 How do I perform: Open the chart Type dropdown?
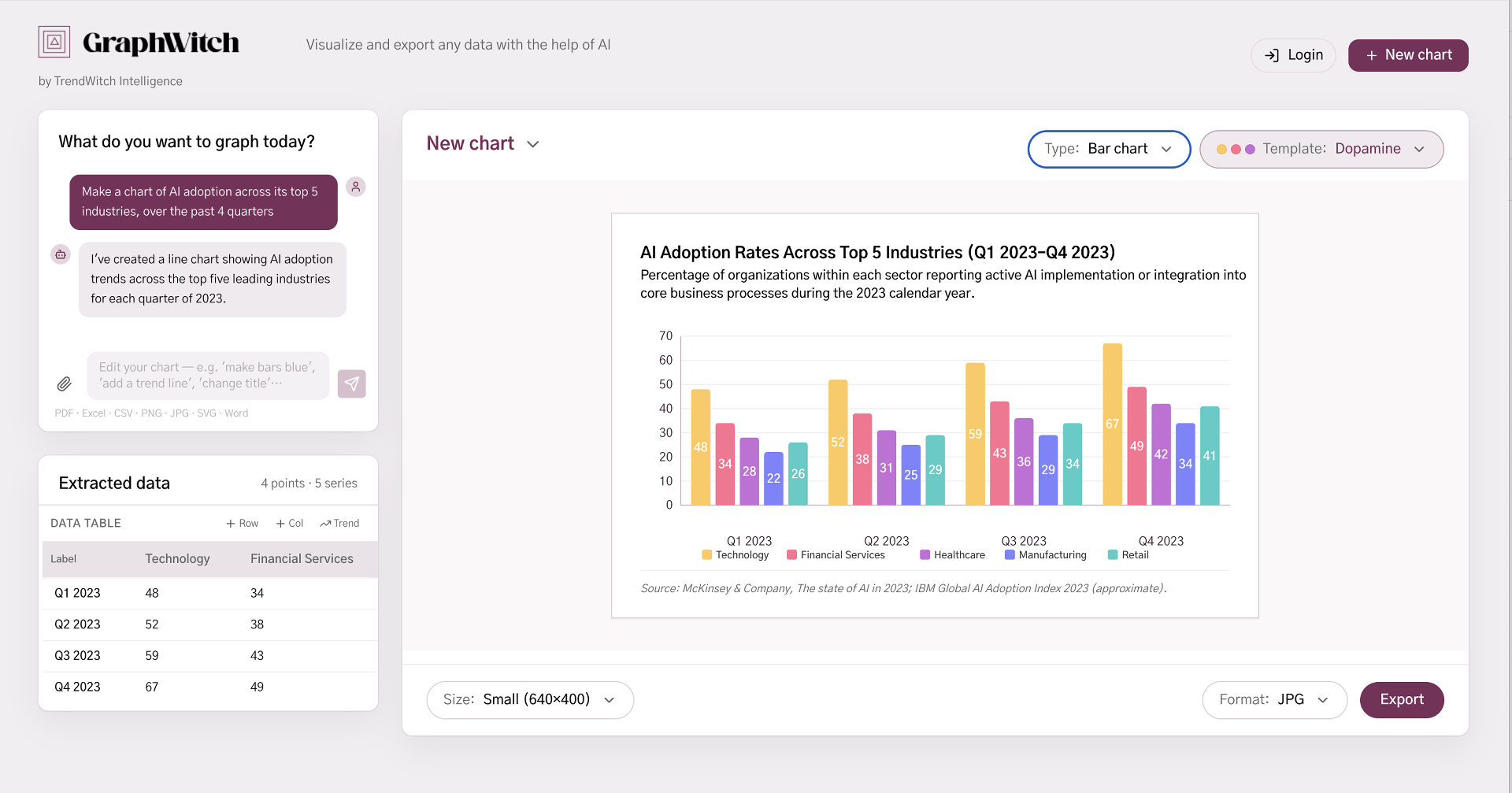click(1109, 149)
